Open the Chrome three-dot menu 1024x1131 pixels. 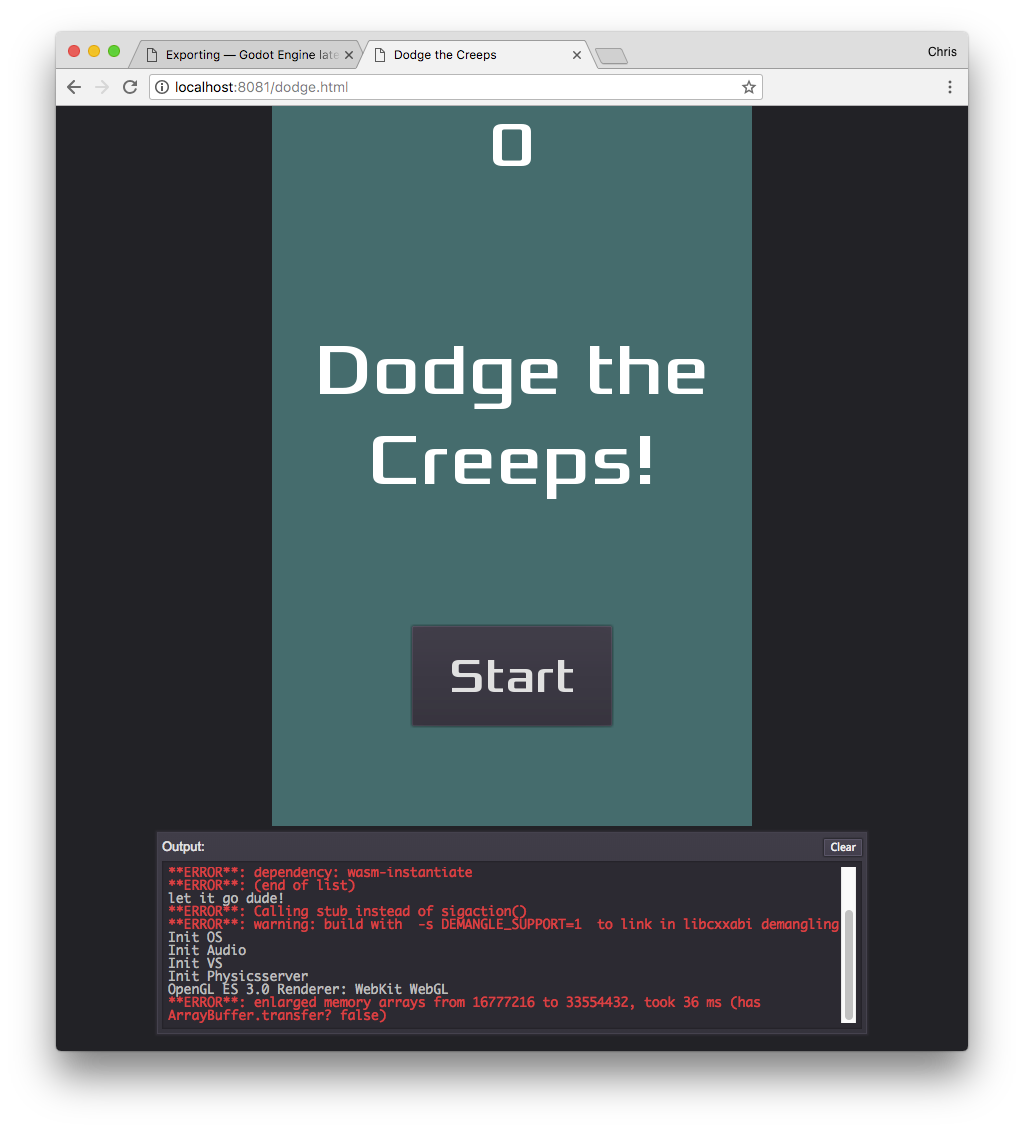click(949, 87)
